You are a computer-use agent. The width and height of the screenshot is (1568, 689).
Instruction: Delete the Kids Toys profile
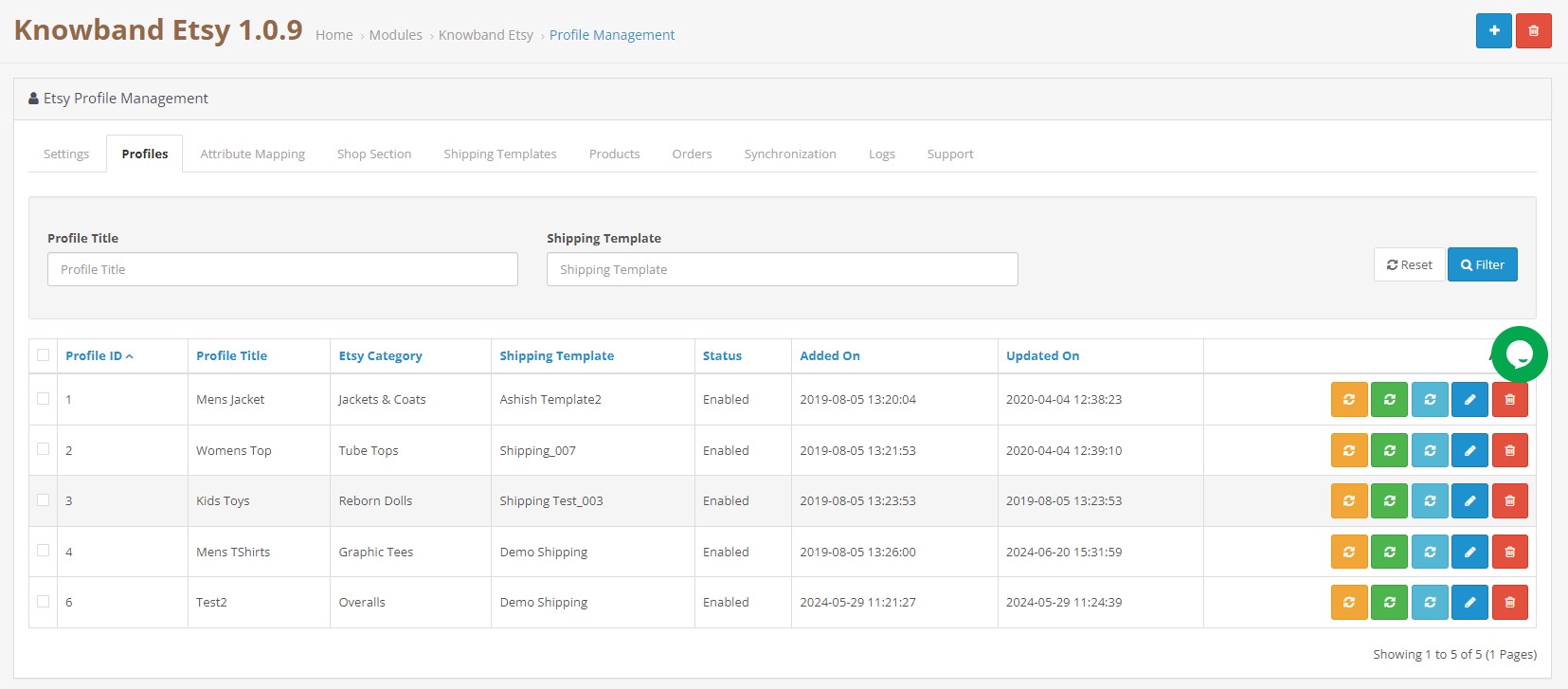pyautogui.click(x=1510, y=500)
